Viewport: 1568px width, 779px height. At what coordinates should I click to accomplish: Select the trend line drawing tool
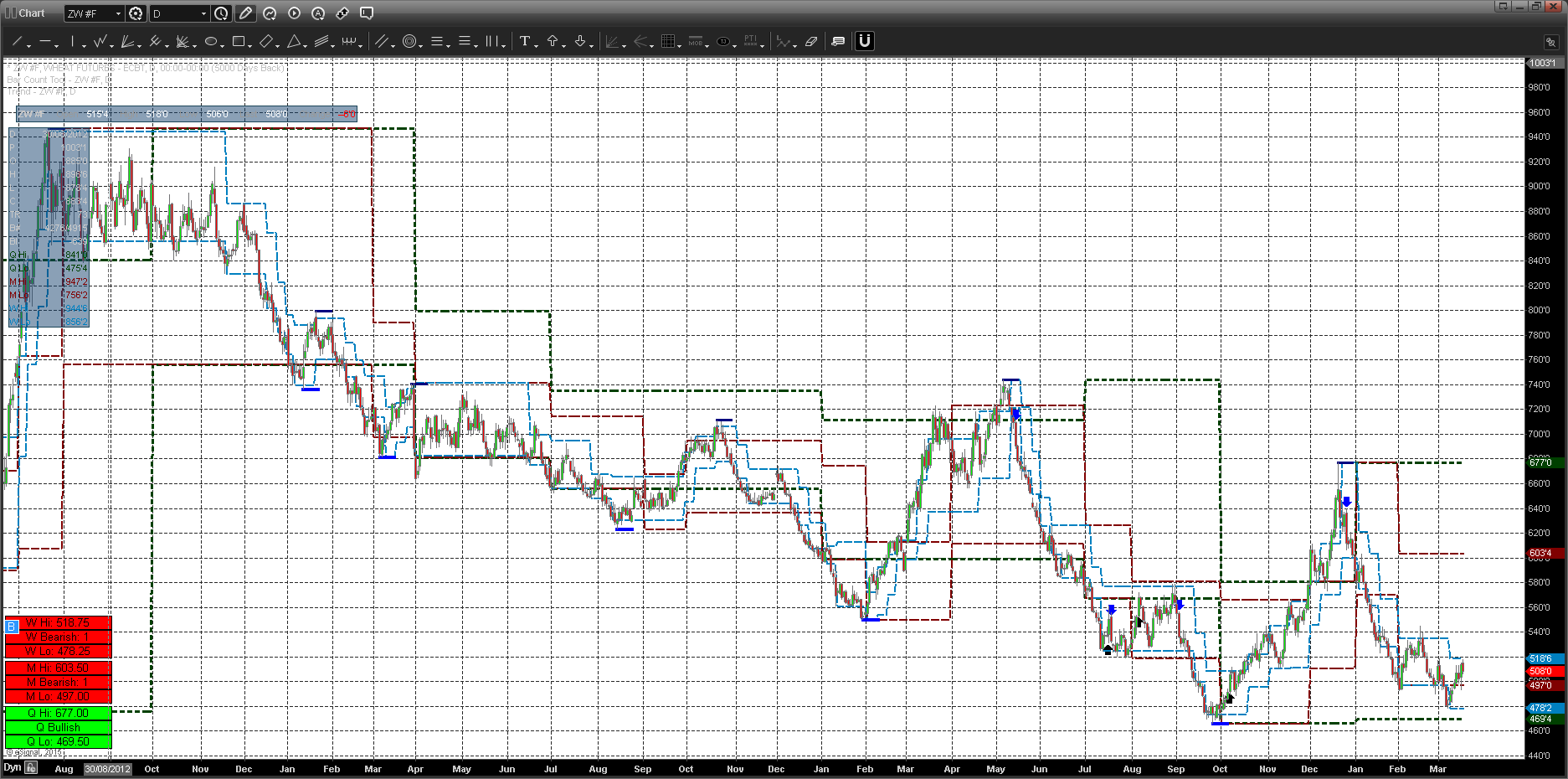click(16, 41)
